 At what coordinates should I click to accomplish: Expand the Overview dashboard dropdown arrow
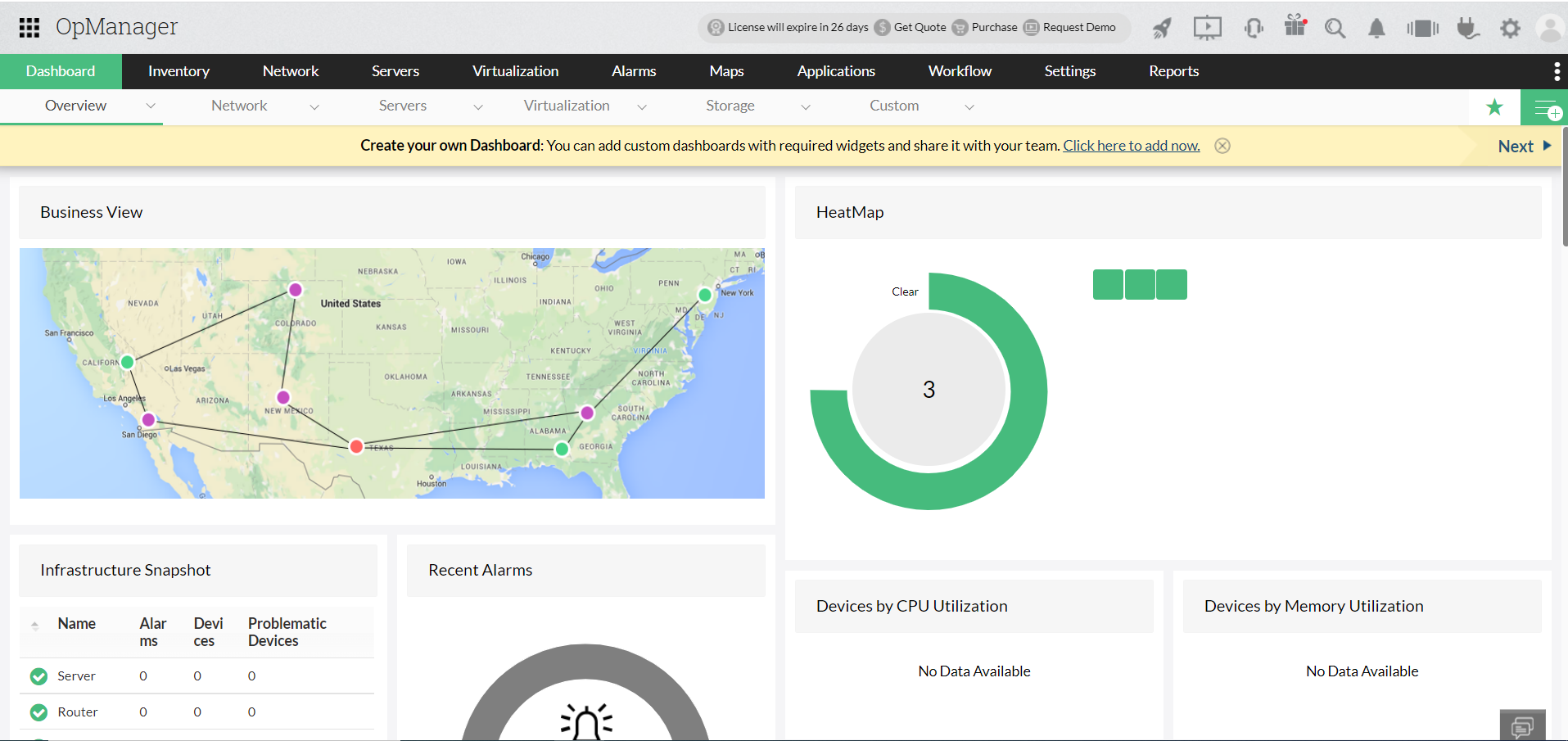pyautogui.click(x=151, y=106)
